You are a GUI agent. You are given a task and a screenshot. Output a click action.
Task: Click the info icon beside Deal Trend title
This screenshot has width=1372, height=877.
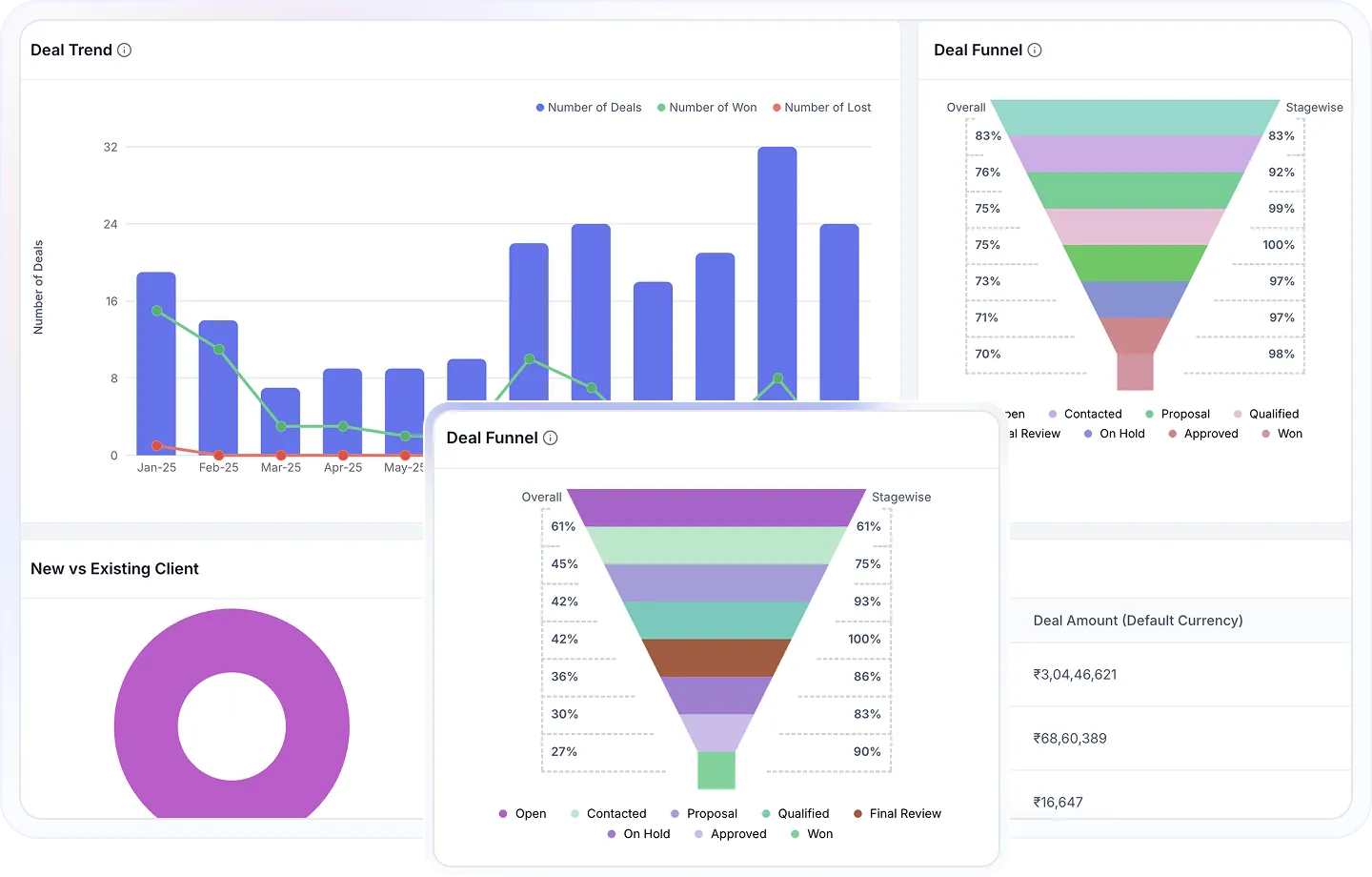(124, 51)
